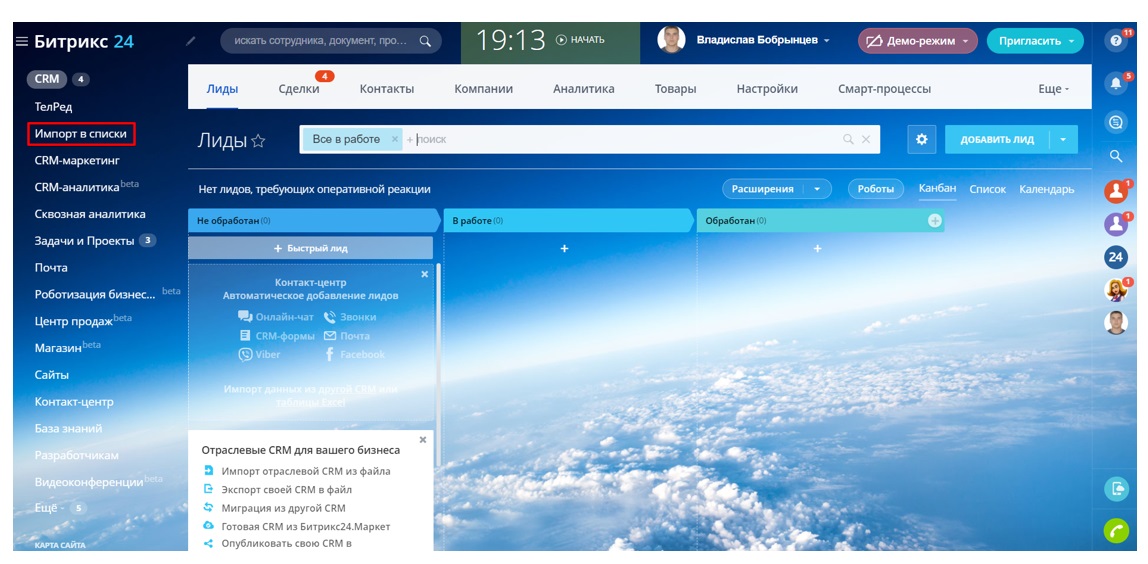The image size is (1148, 564).
Task: Open the purple contact avatar chat
Action: click(x=1116, y=225)
